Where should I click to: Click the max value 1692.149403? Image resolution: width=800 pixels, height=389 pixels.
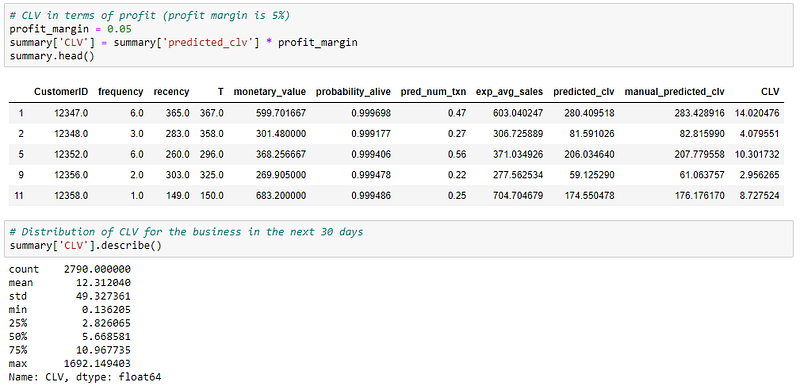[x=97, y=364]
